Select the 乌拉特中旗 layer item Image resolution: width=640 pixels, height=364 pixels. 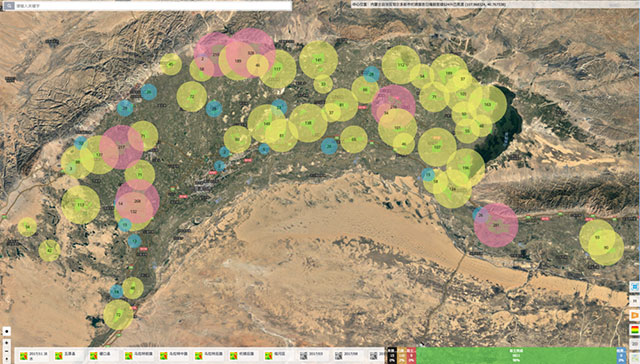point(174,355)
